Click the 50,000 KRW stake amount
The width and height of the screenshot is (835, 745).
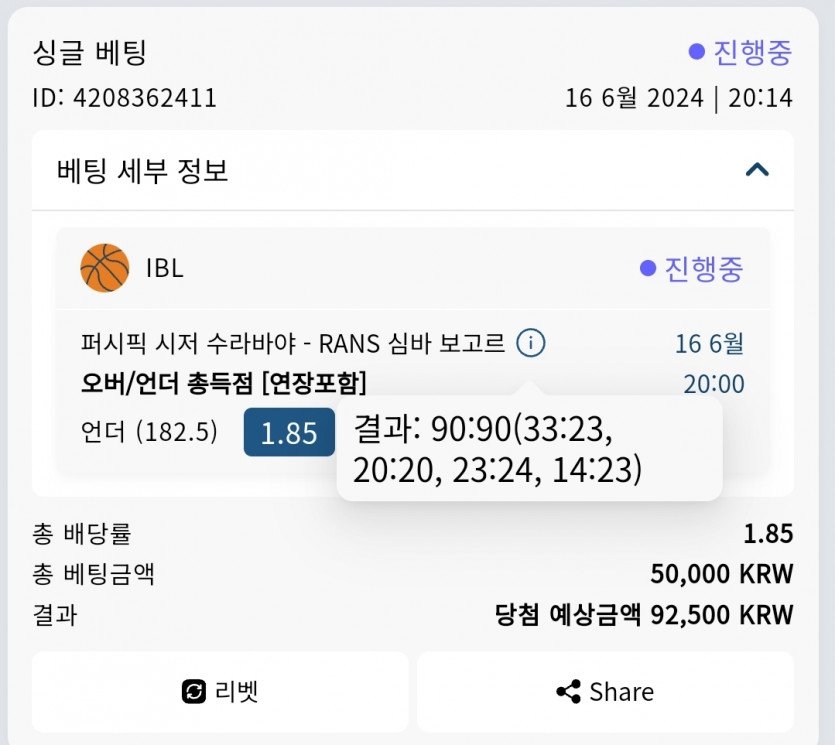click(721, 574)
